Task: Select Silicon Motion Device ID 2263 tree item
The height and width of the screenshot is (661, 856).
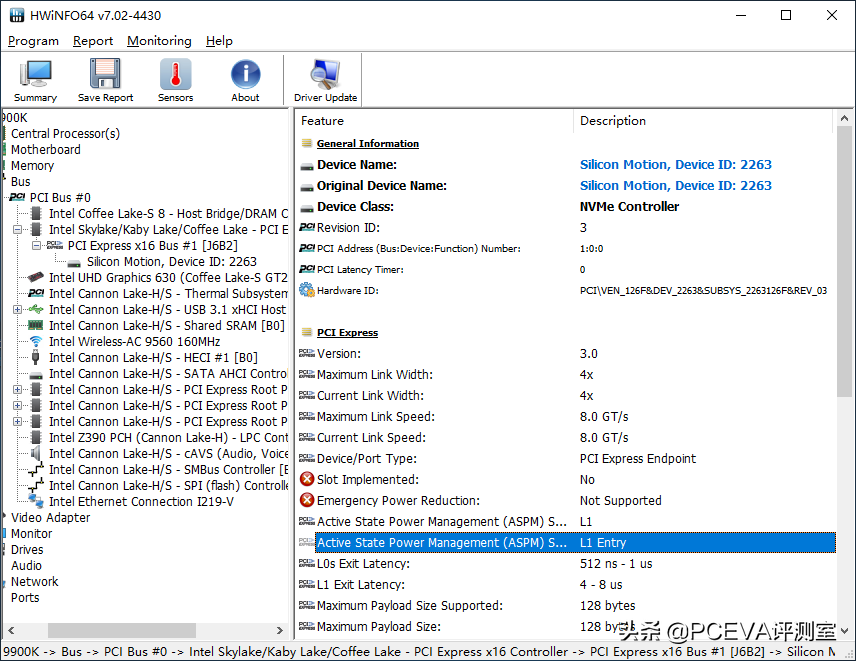Action: [171, 262]
